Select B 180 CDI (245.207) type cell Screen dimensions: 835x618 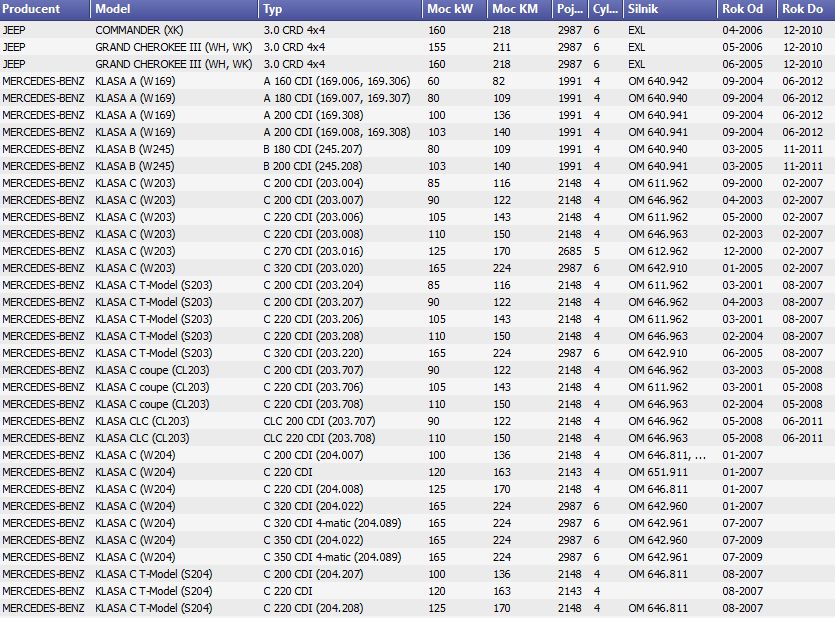[x=313, y=150]
